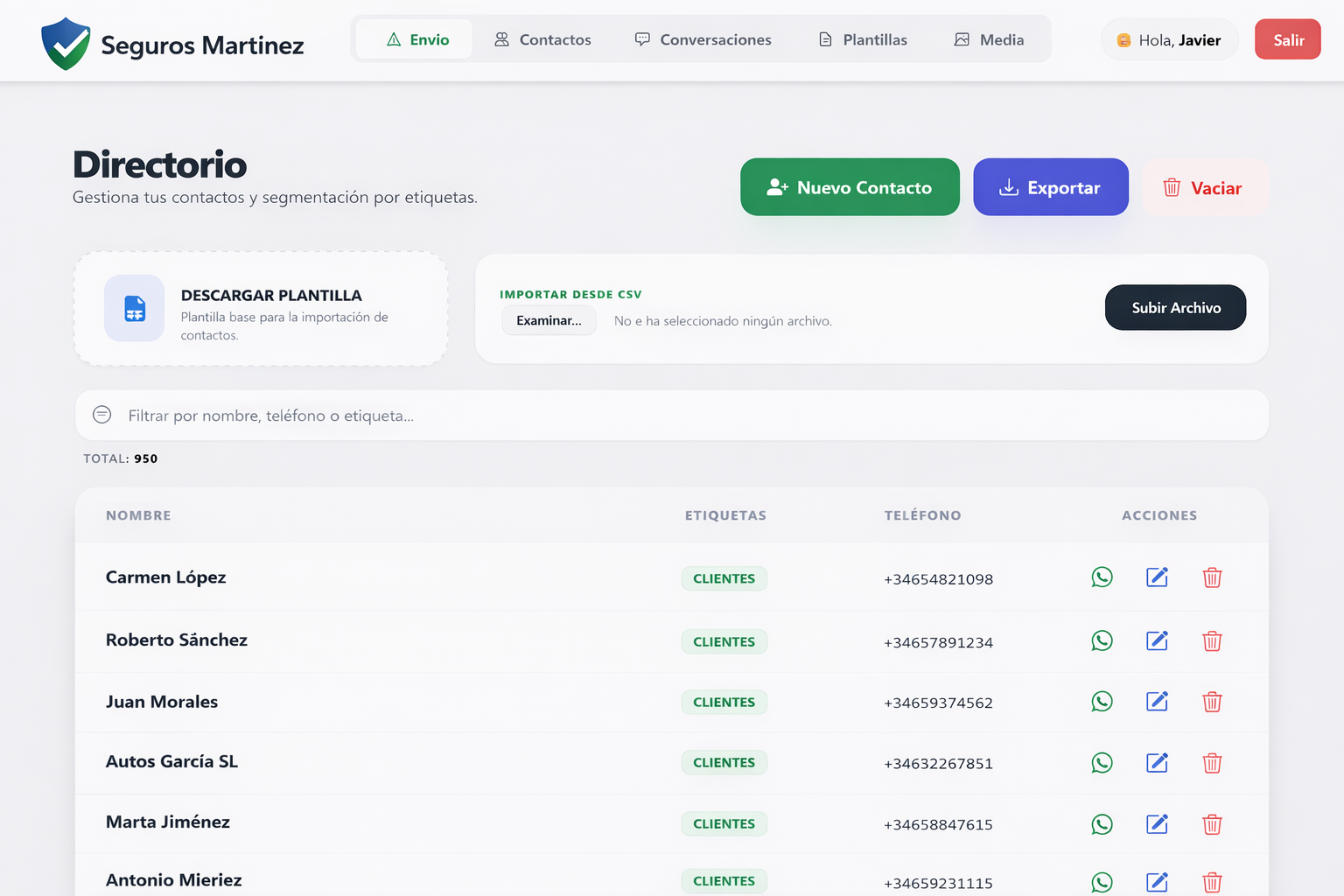This screenshot has width=1344, height=896.
Task: Click the Vaciar button
Action: tap(1204, 187)
